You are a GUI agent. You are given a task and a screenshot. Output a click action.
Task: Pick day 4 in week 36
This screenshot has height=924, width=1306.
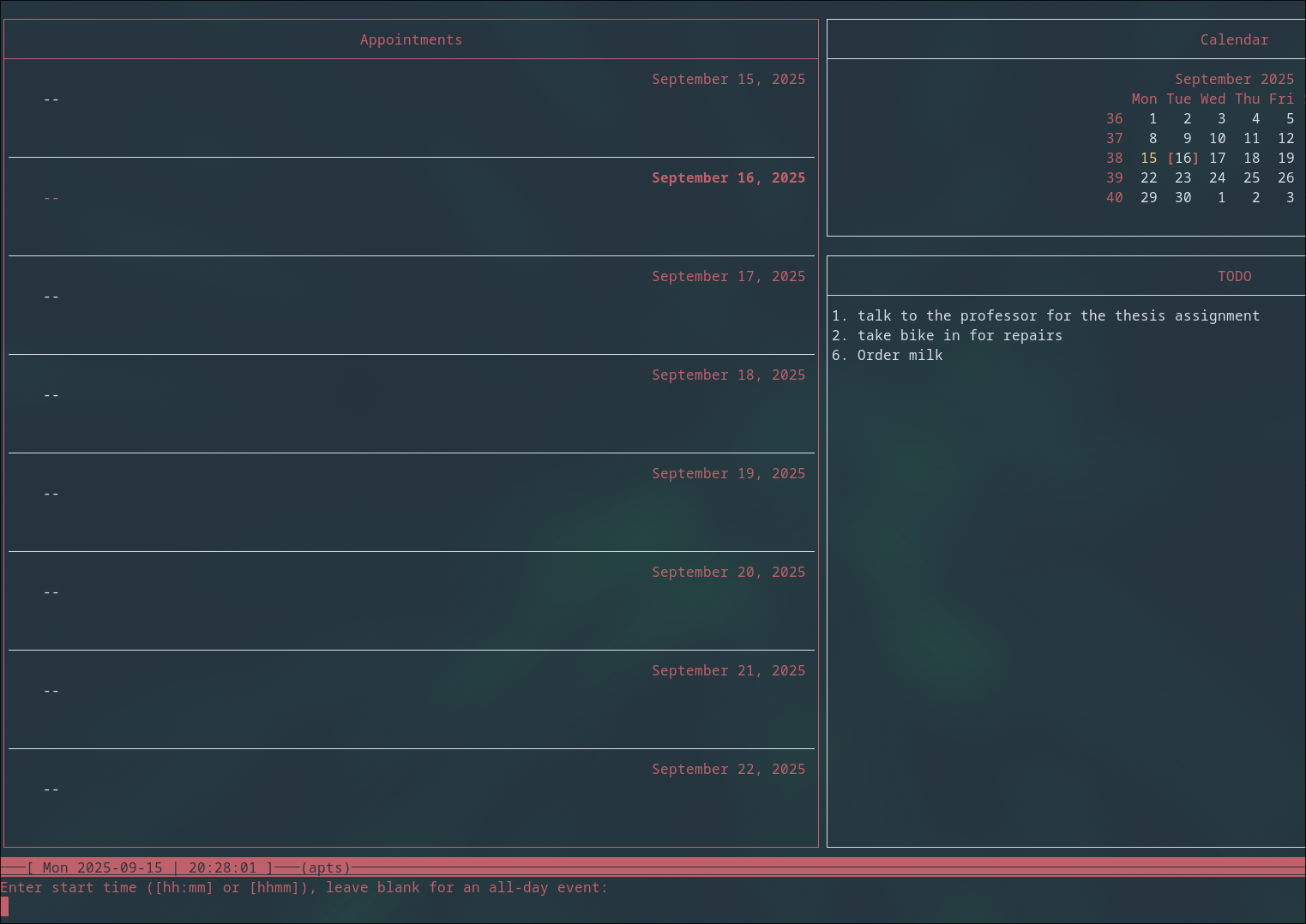click(x=1255, y=118)
